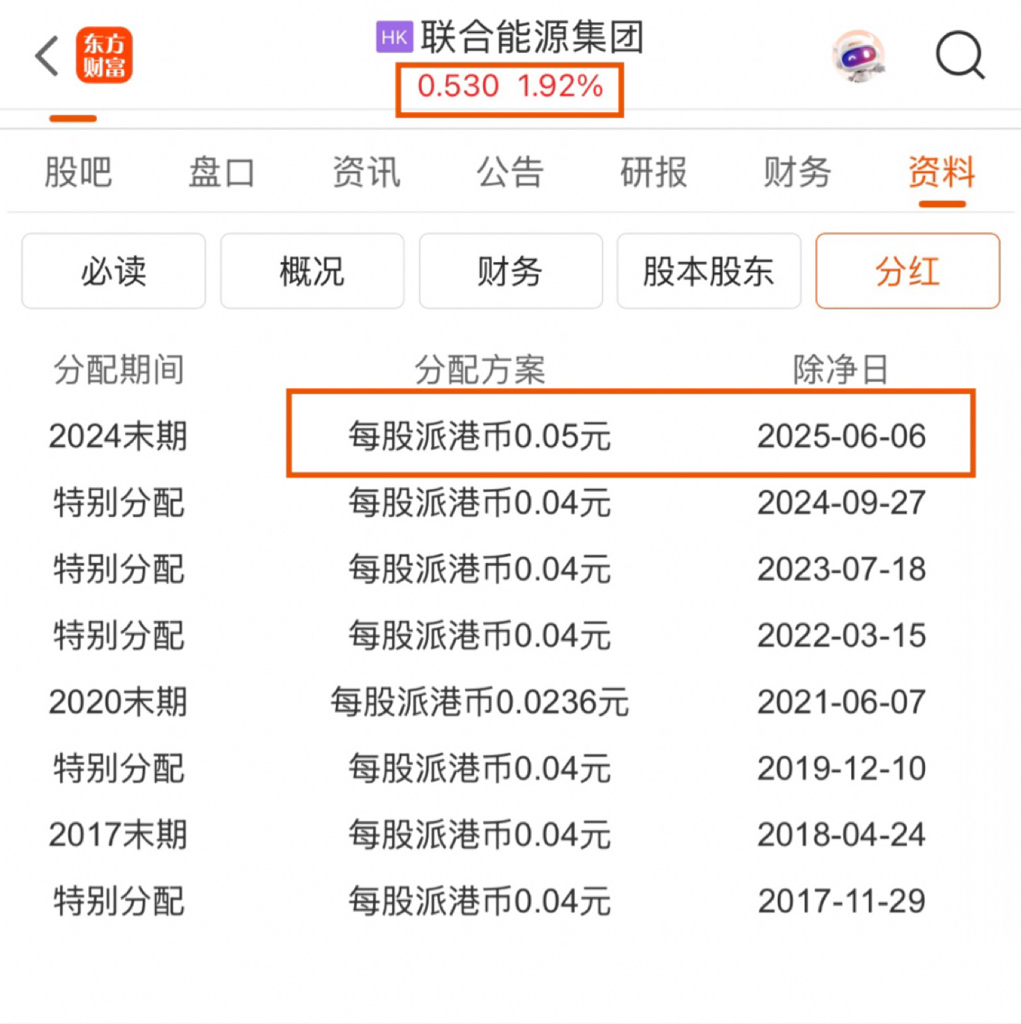Select the ex-date 2018-04-24
The width and height of the screenshot is (1021, 1024).
(841, 834)
